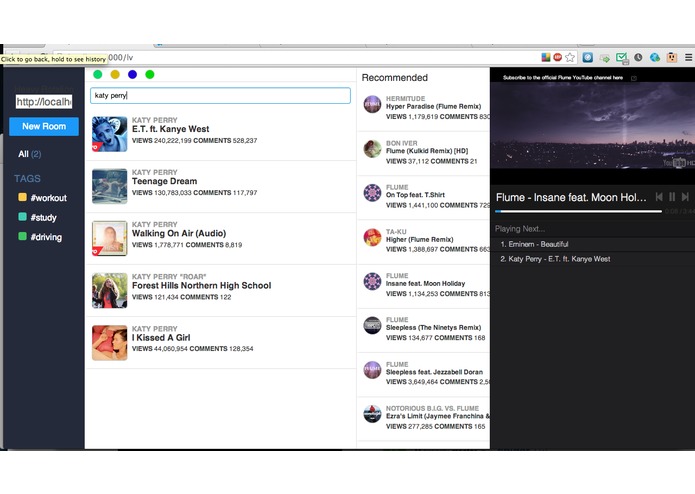Click the I Kissed A Girl title

(x=161, y=338)
